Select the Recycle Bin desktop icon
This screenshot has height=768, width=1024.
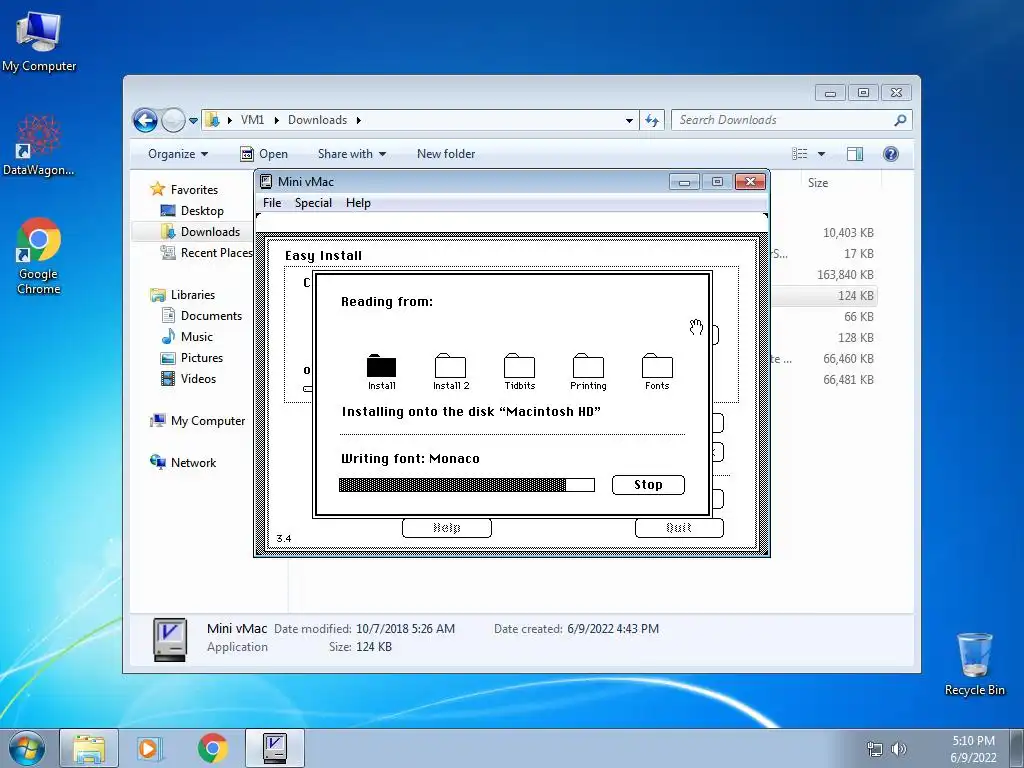tap(974, 664)
